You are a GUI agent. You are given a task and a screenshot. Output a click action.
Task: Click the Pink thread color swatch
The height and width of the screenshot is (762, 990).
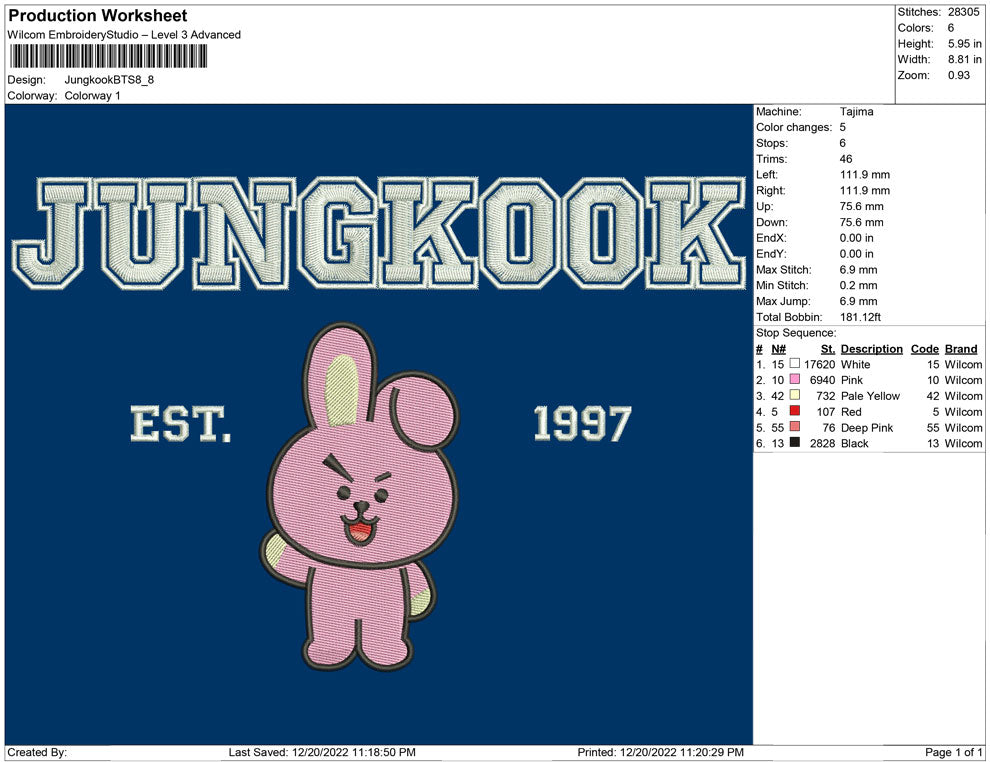click(795, 379)
